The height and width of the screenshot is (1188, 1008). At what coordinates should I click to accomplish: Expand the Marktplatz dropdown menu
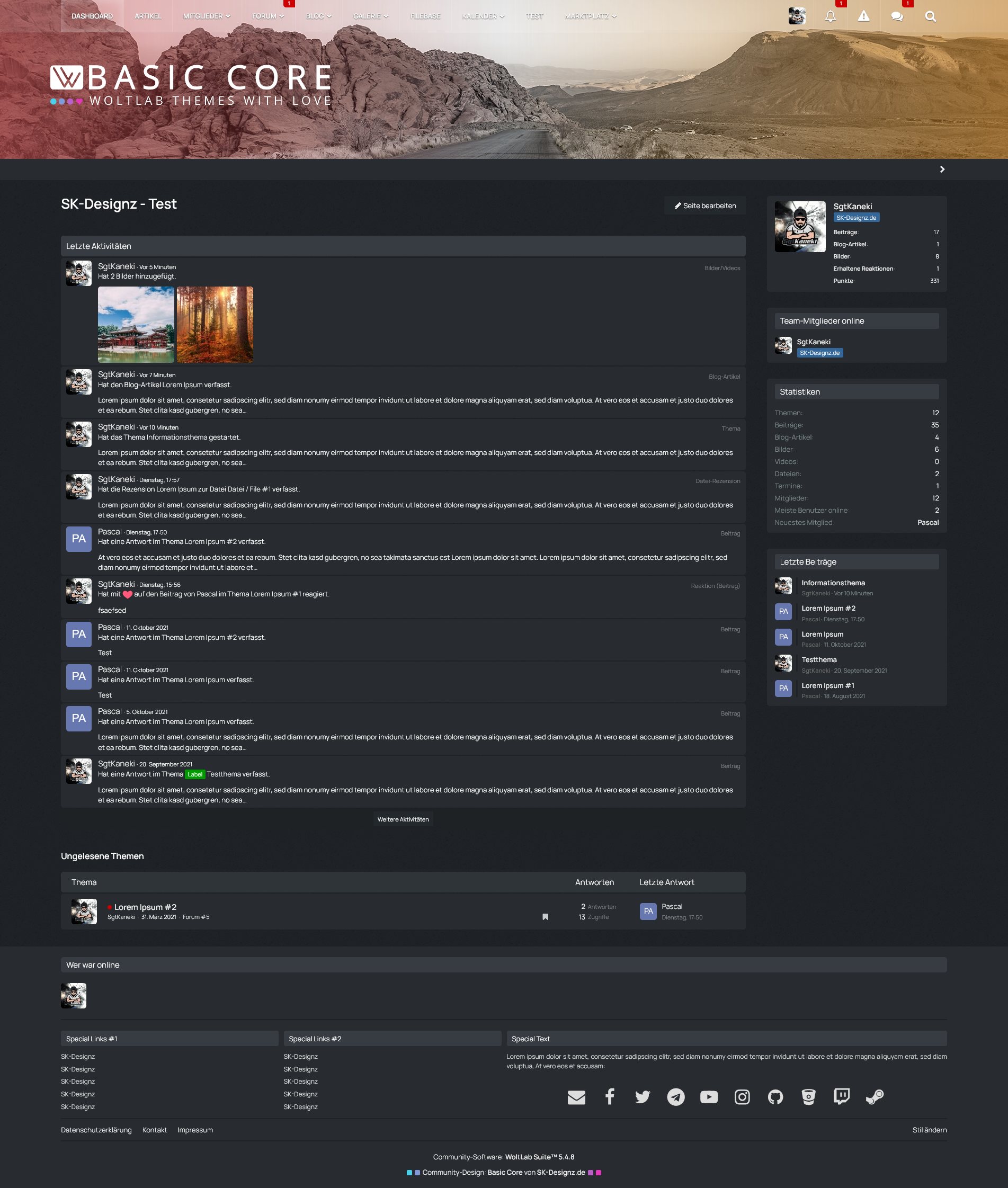590,16
